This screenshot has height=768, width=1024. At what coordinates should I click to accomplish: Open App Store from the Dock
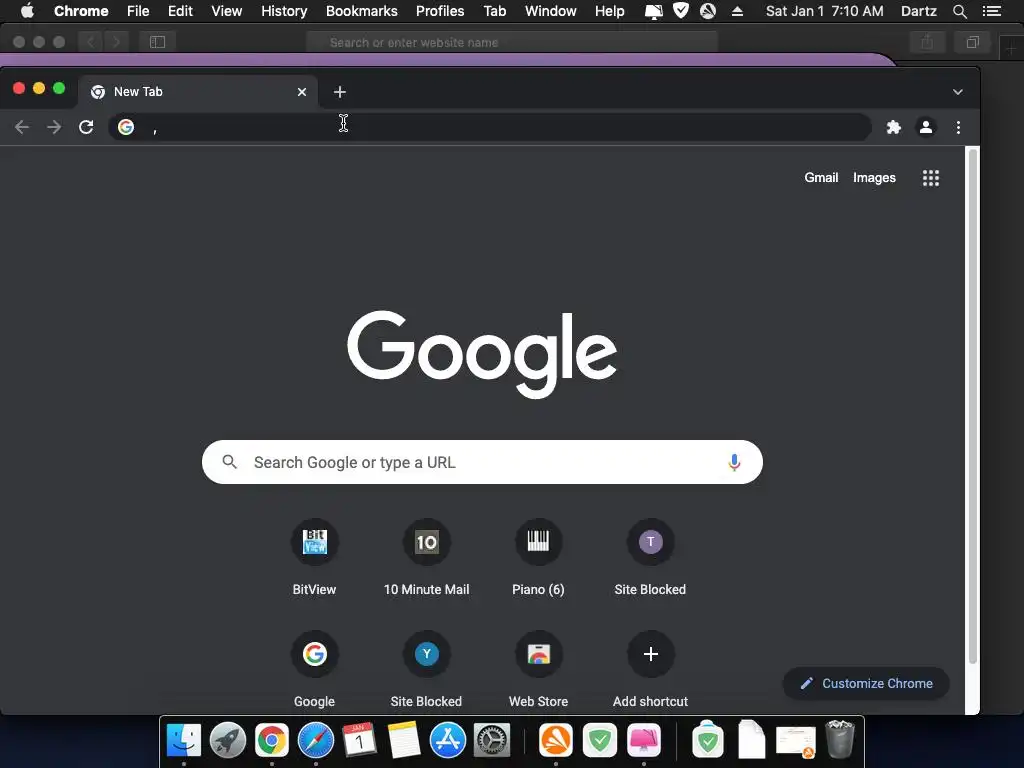(x=447, y=741)
